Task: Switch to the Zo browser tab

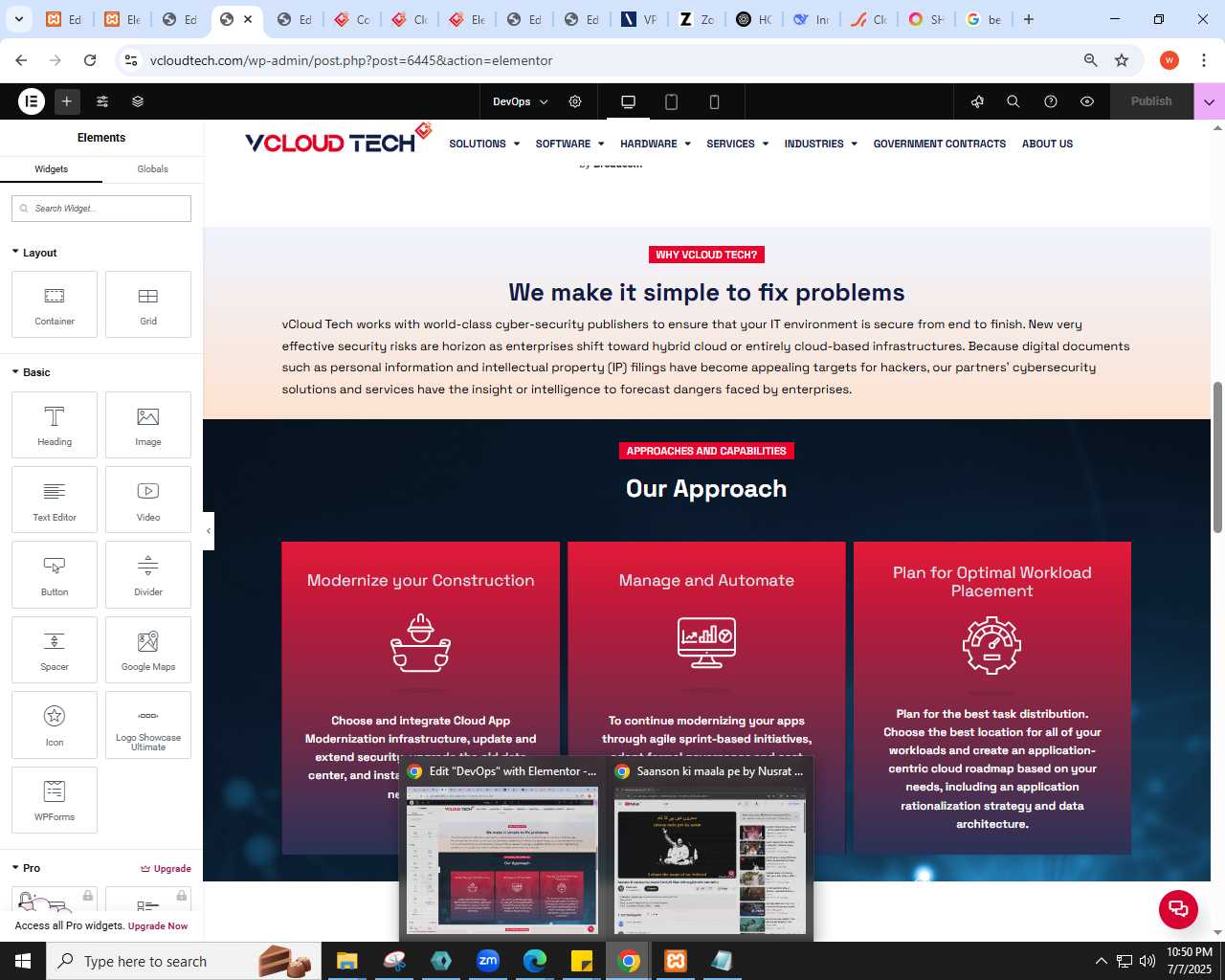Action: coord(696,19)
